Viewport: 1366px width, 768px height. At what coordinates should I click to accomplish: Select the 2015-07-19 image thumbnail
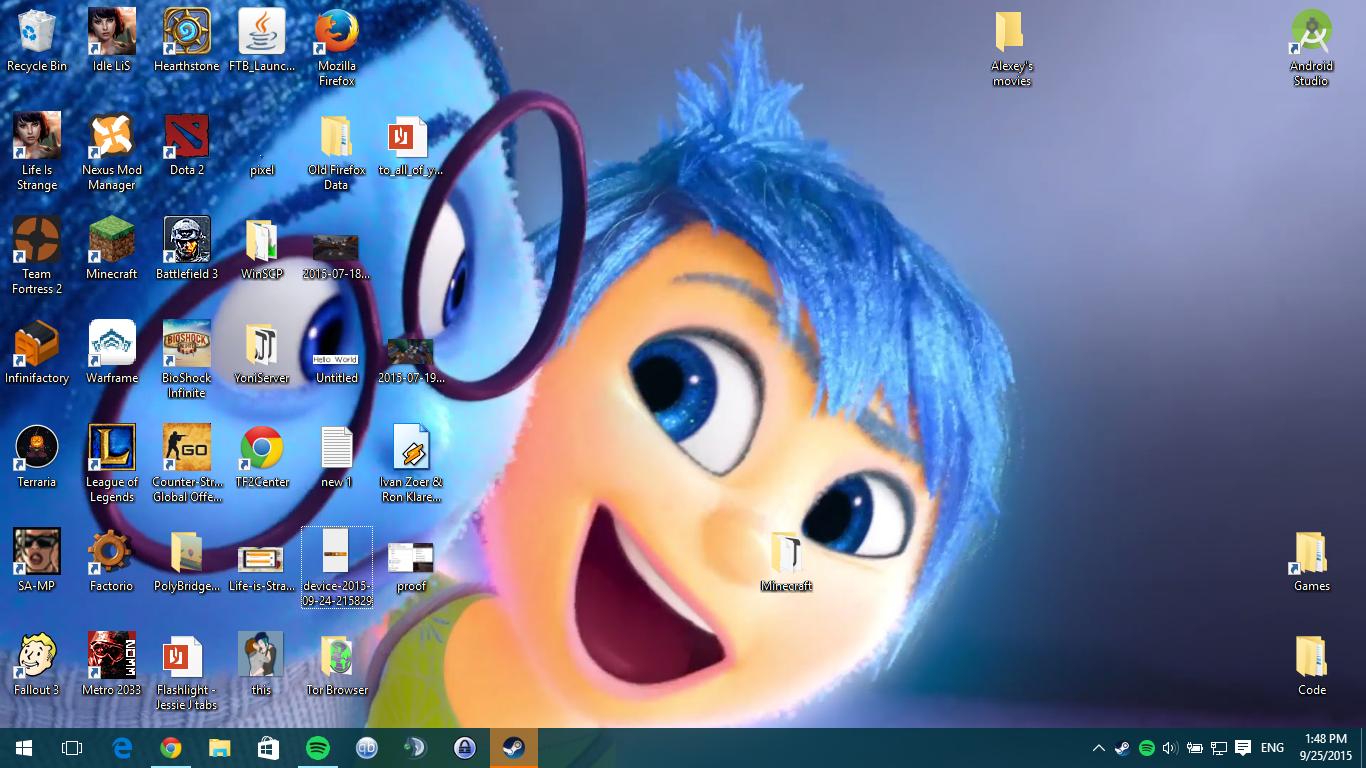click(x=411, y=359)
